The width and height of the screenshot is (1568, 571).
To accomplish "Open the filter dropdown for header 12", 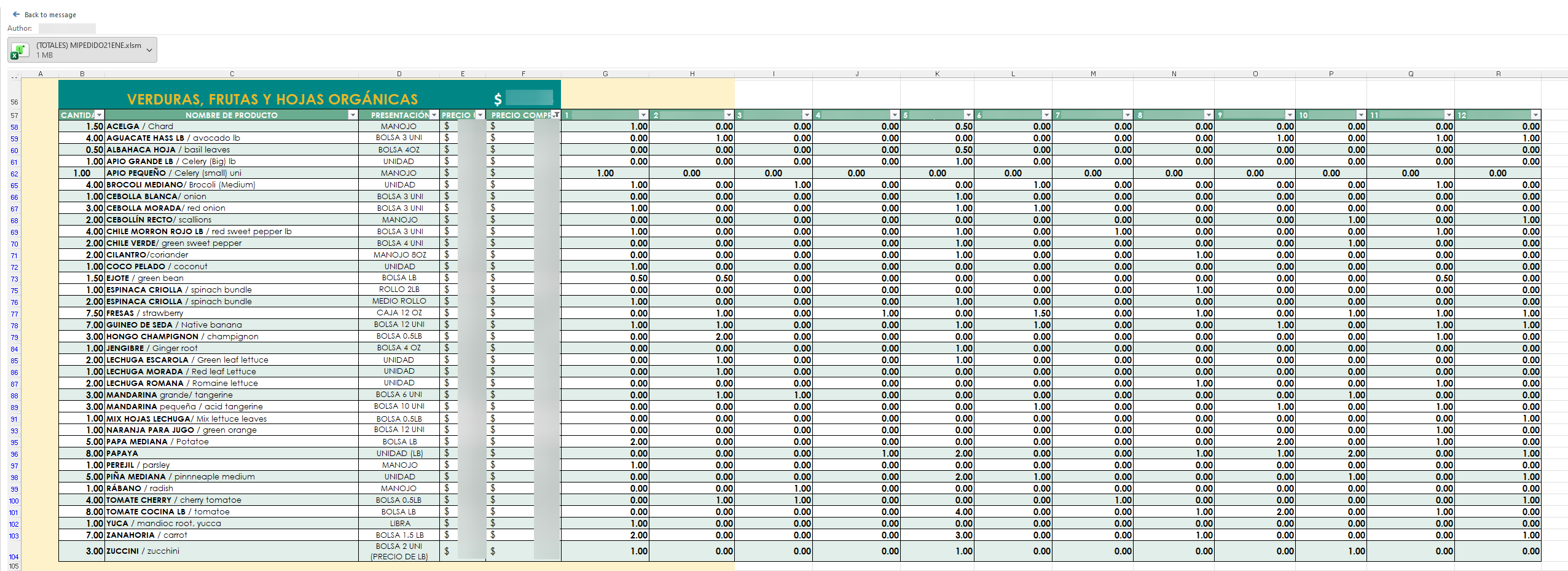I will pos(1535,115).
